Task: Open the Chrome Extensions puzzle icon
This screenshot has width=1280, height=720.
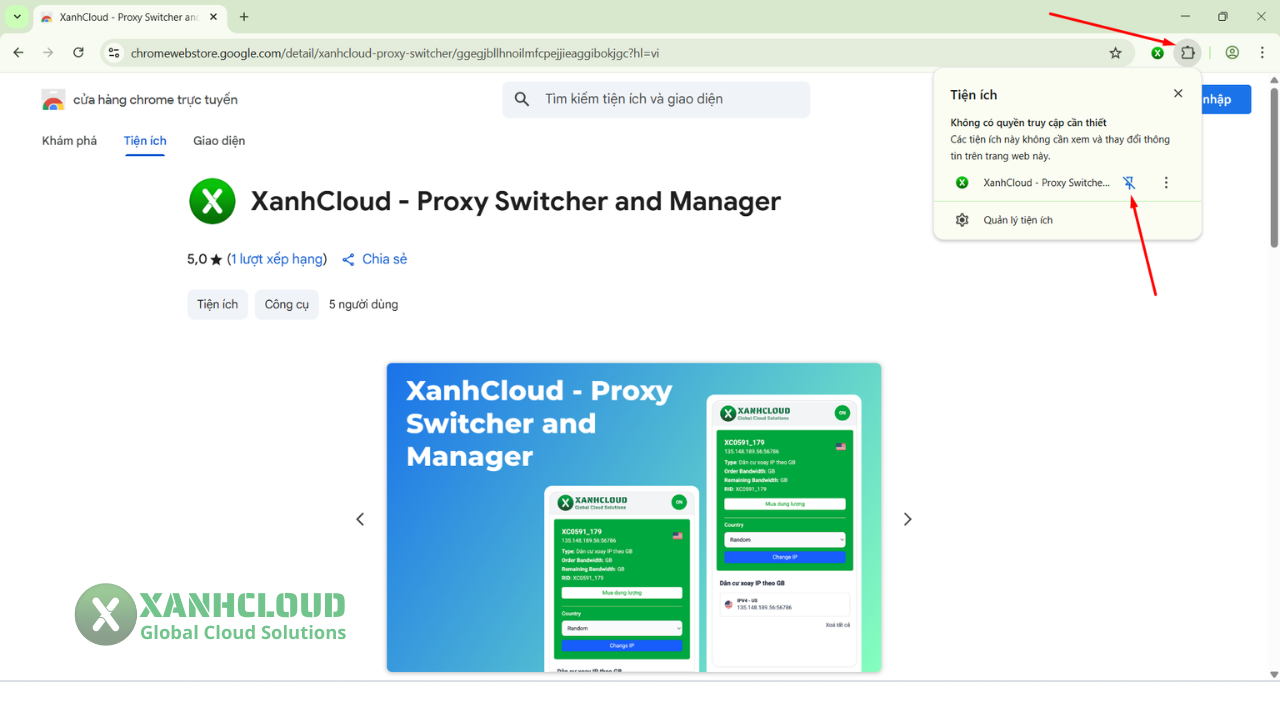Action: tap(1187, 53)
